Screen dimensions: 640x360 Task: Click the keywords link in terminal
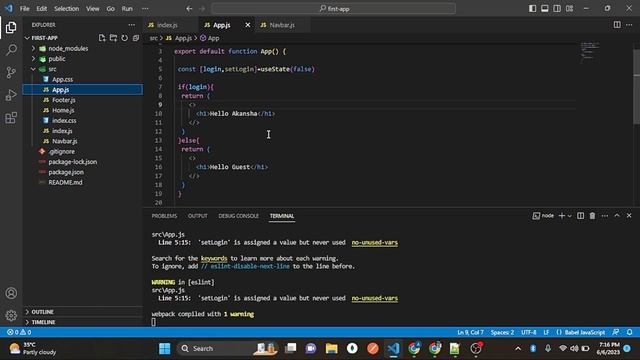(x=214, y=258)
